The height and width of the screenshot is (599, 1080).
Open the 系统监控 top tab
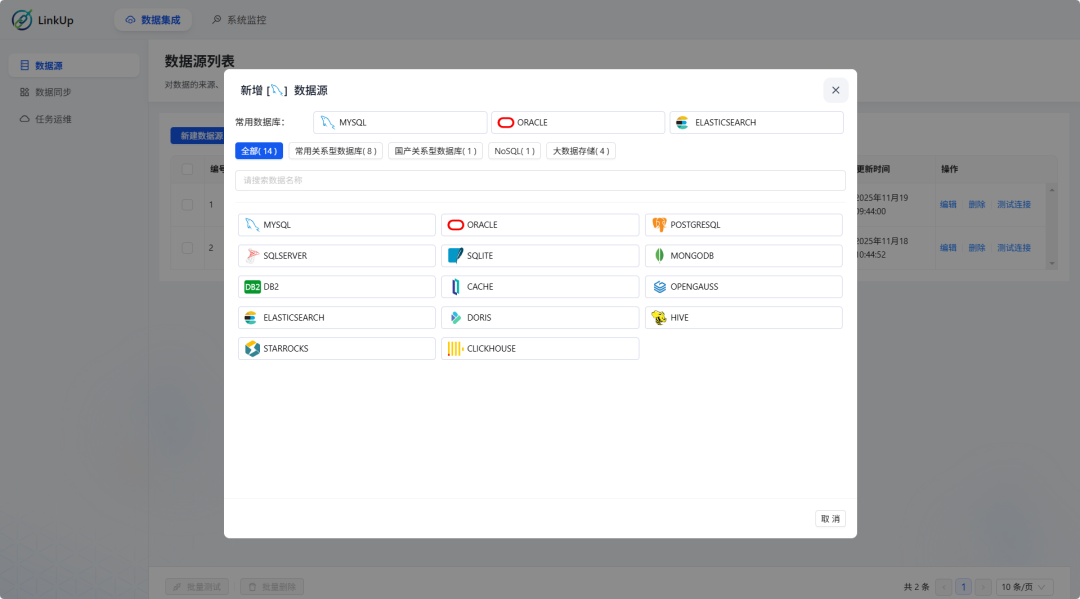(x=239, y=20)
